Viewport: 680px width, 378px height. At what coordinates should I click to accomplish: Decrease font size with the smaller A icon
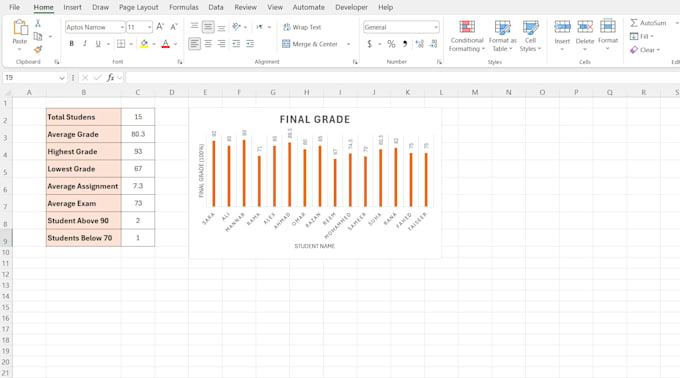(174, 27)
